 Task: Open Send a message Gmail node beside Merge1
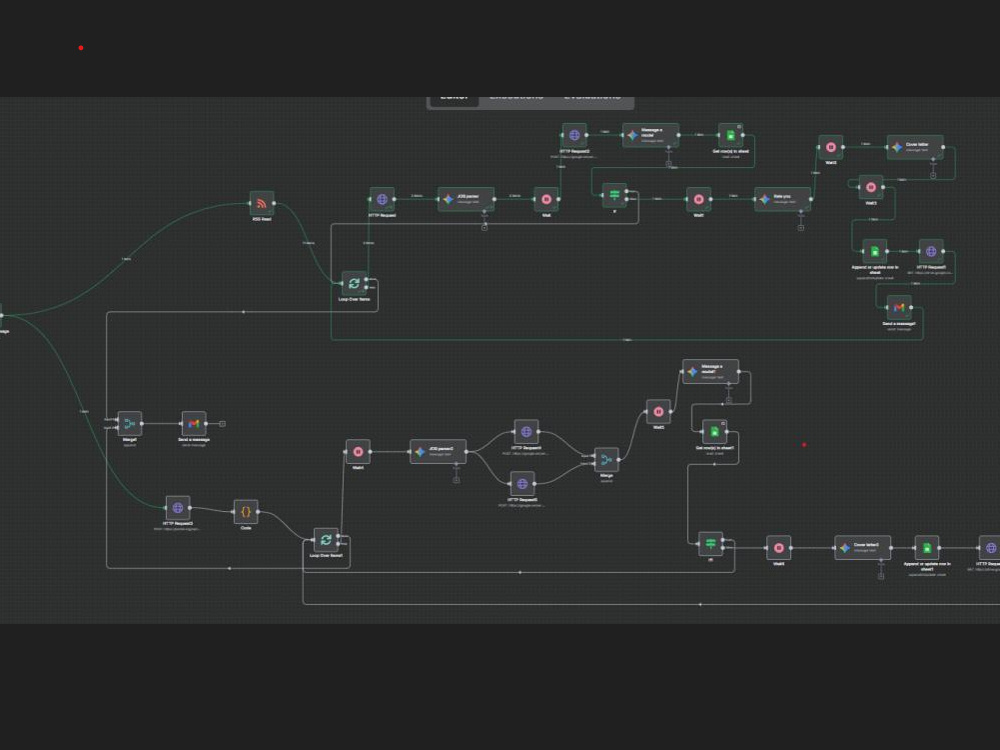pos(194,423)
